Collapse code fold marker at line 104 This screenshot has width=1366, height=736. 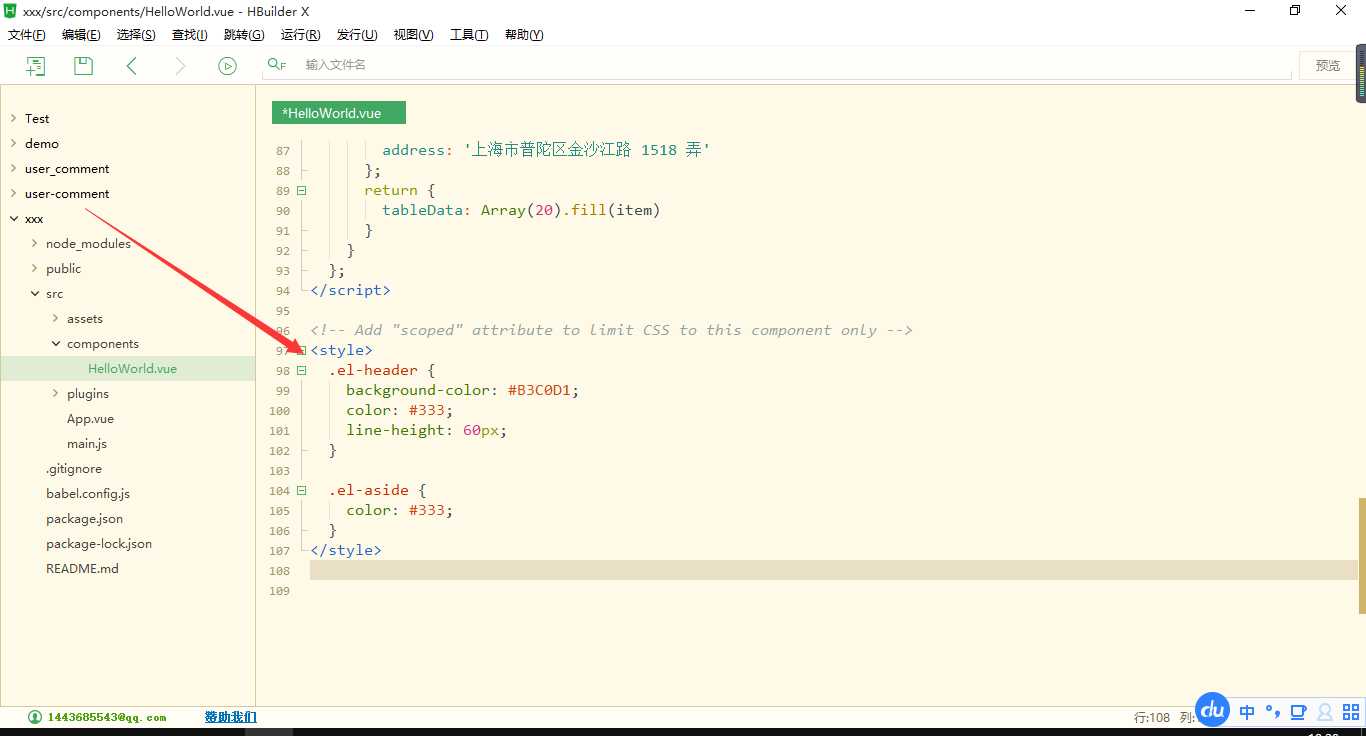pyautogui.click(x=302, y=490)
